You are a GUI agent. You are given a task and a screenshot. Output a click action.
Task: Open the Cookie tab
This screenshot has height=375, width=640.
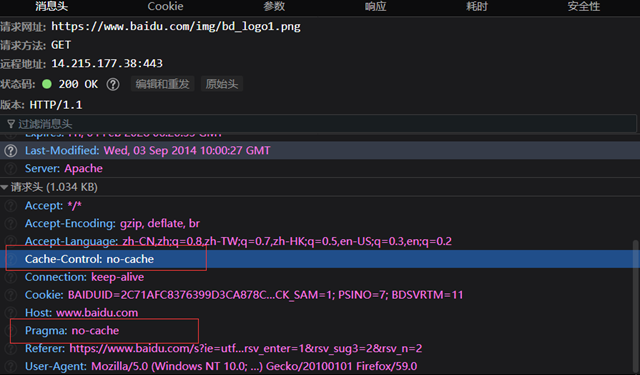(165, 7)
